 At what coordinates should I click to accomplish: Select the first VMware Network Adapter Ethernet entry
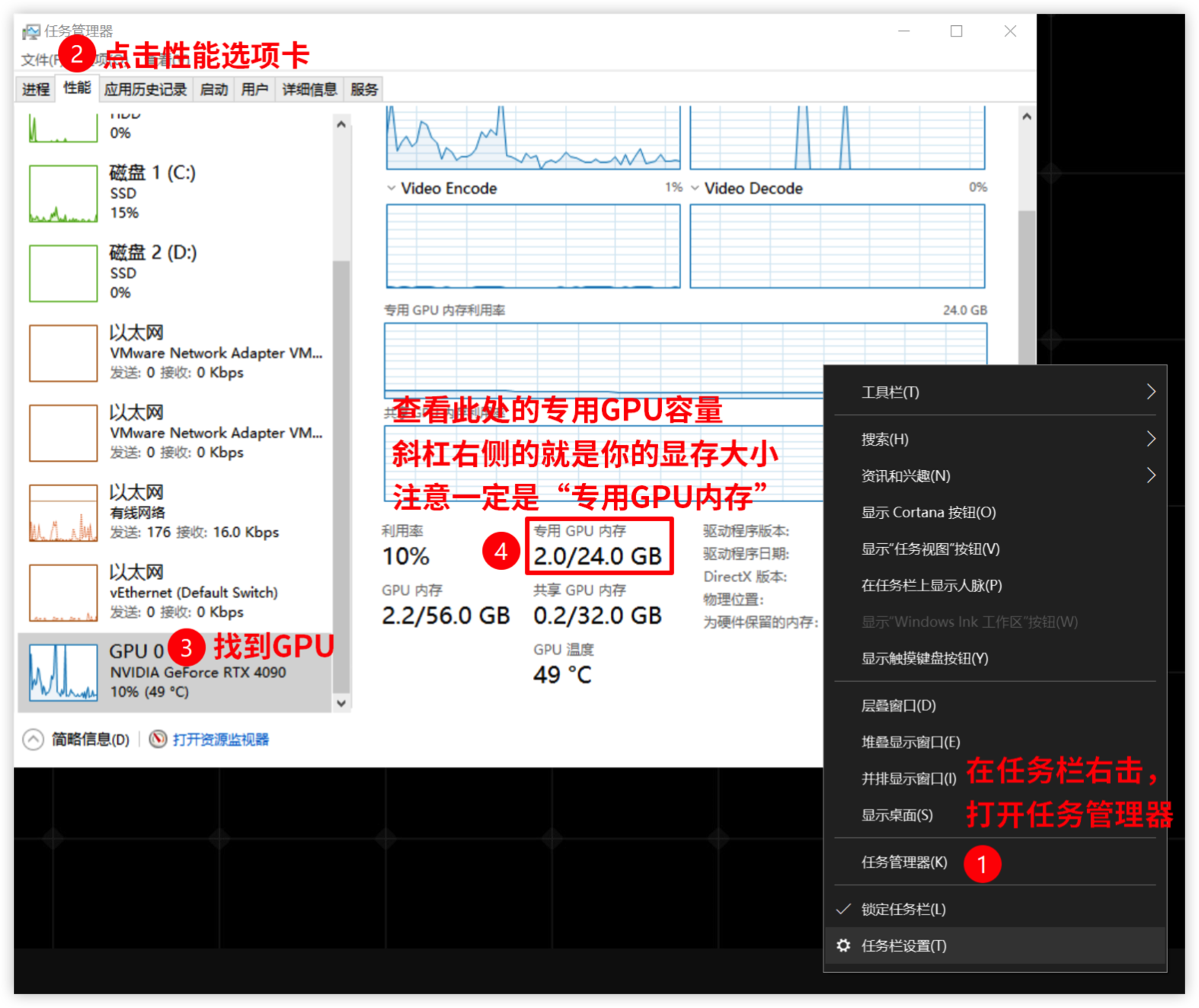click(175, 353)
